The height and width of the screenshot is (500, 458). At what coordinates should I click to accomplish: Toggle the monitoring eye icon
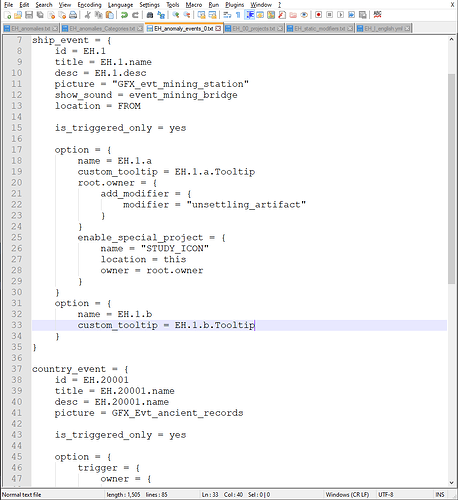304,15
